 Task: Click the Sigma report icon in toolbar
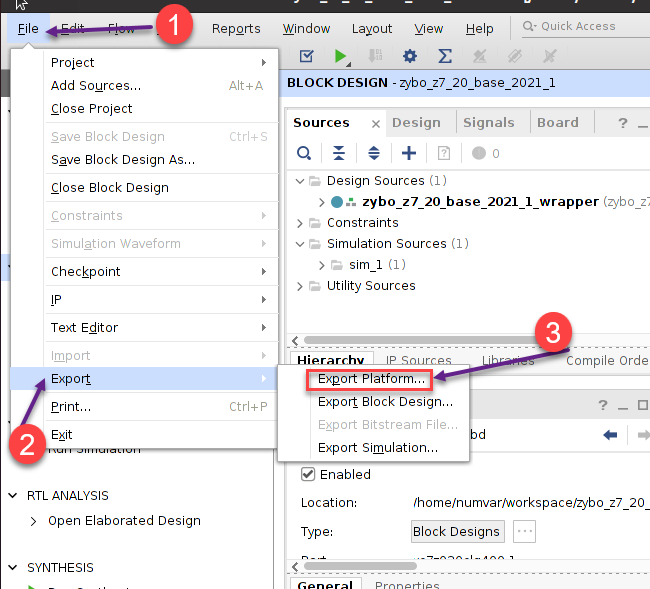445,56
